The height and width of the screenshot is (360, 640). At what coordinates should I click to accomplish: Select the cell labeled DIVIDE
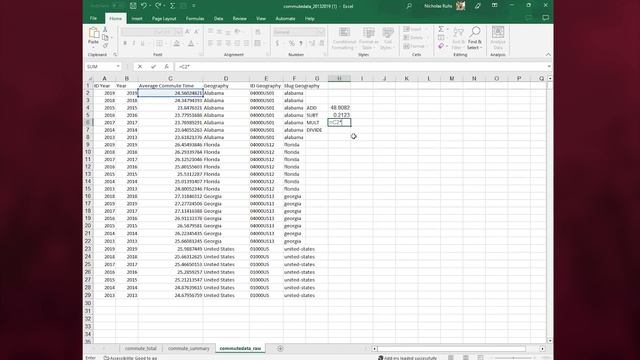click(x=317, y=130)
